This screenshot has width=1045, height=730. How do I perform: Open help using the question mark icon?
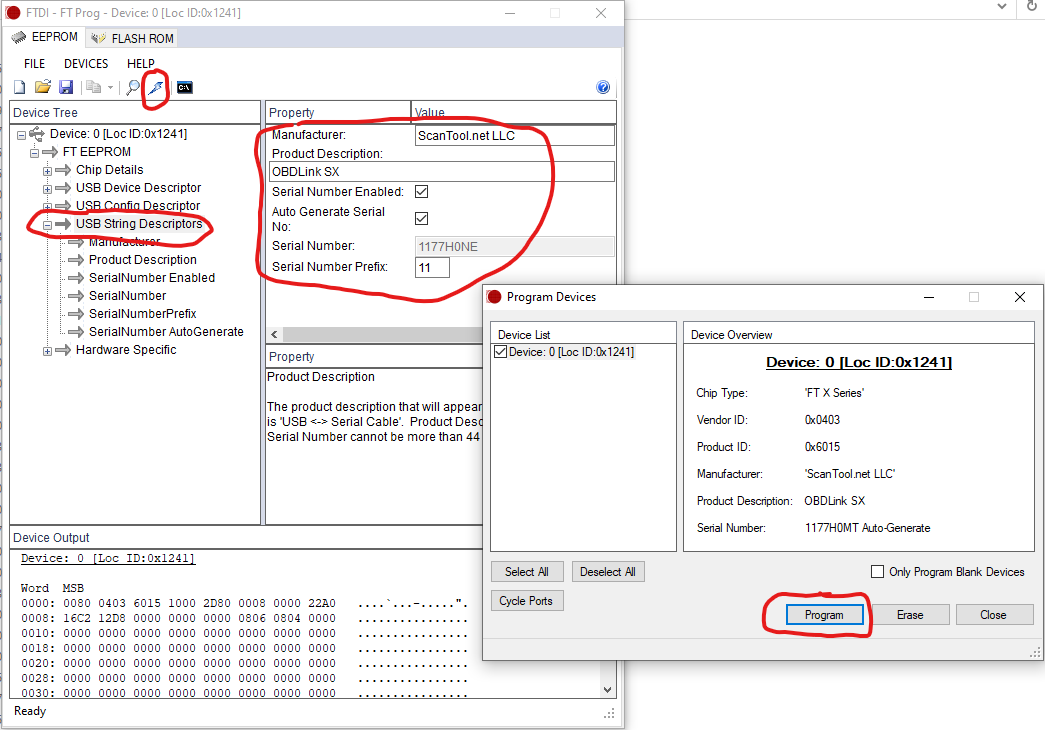(603, 87)
